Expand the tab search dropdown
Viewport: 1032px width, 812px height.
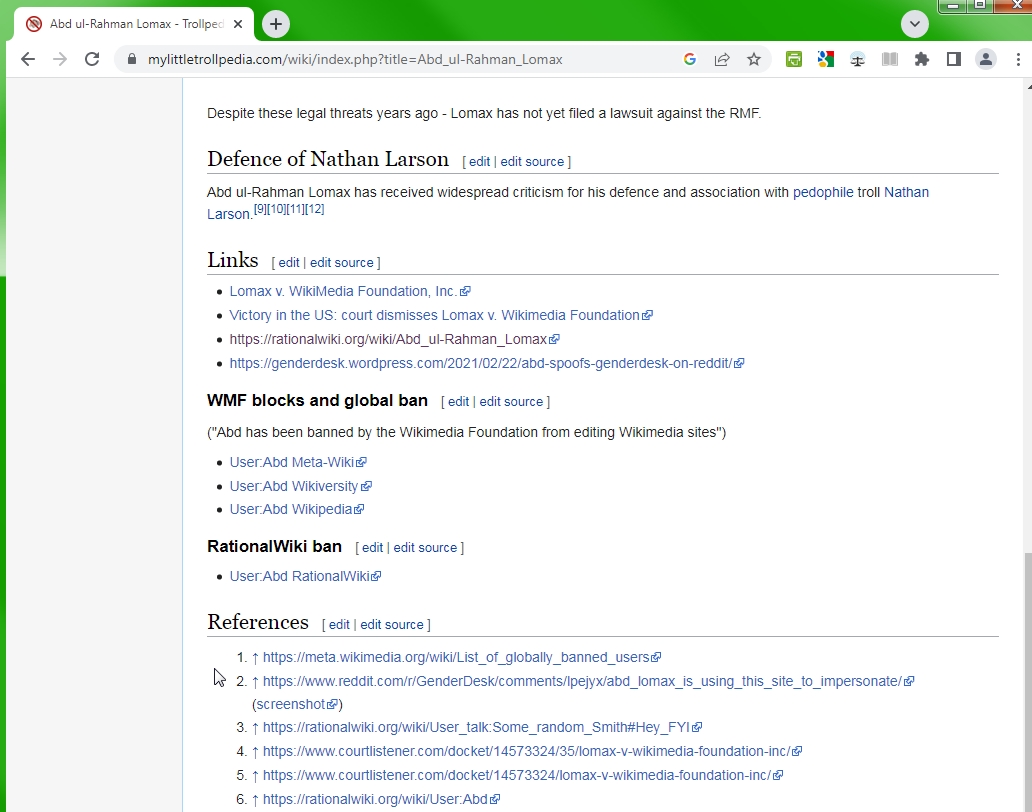click(915, 24)
